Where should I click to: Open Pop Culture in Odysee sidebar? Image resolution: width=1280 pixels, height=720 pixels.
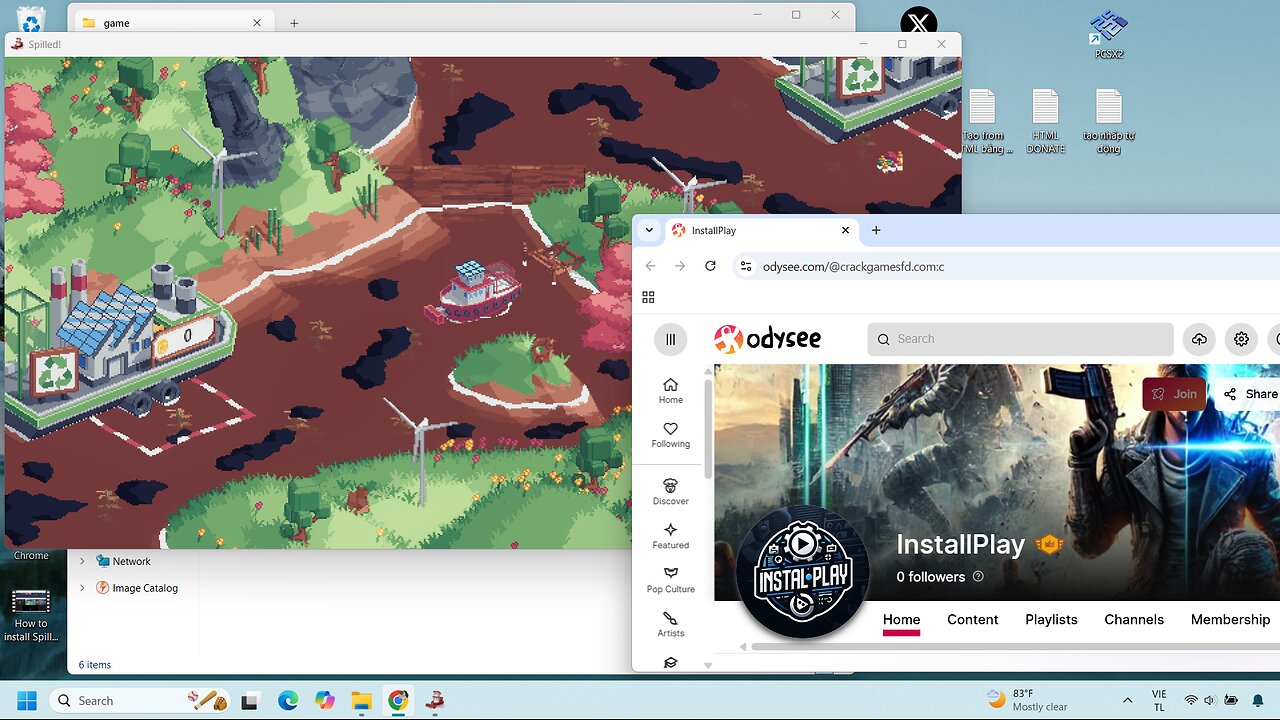670,580
